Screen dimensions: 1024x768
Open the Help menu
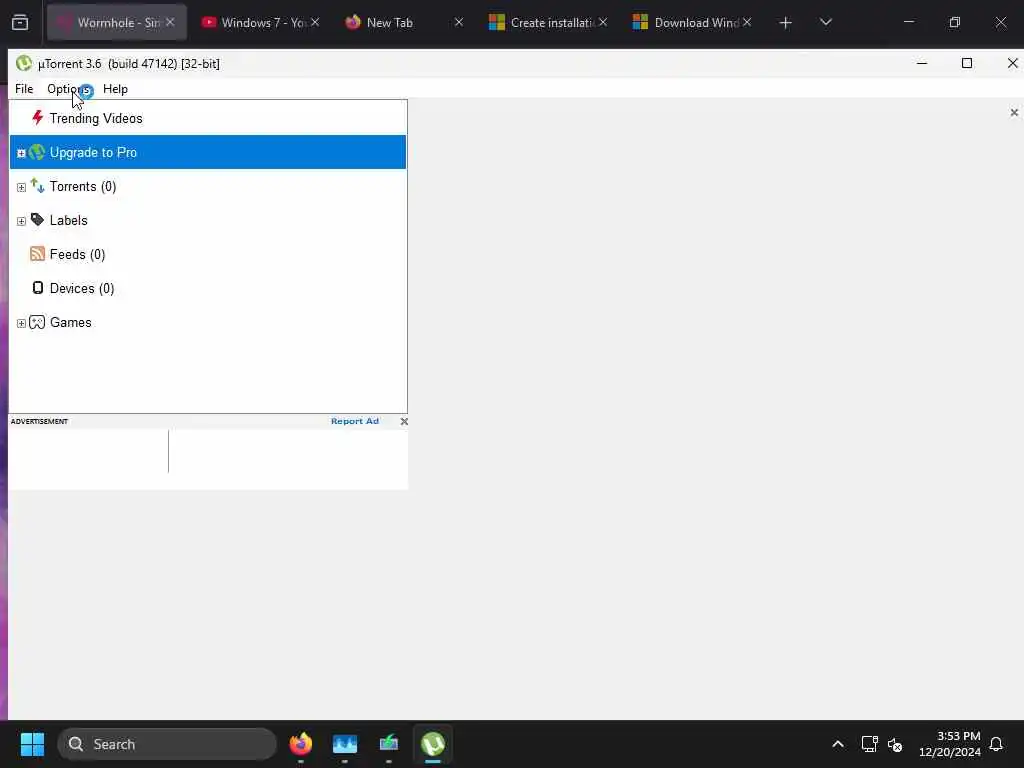click(115, 89)
